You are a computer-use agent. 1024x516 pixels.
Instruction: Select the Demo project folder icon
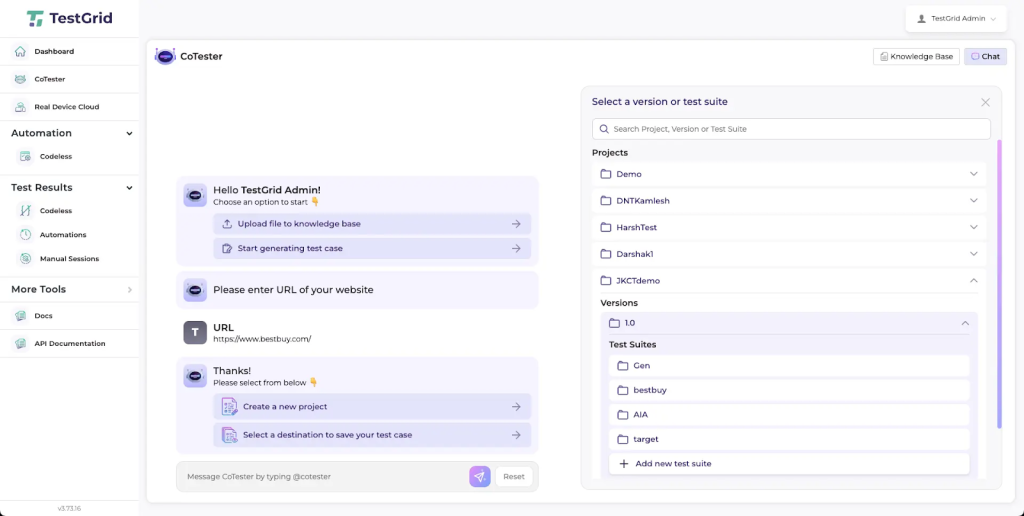click(x=605, y=174)
